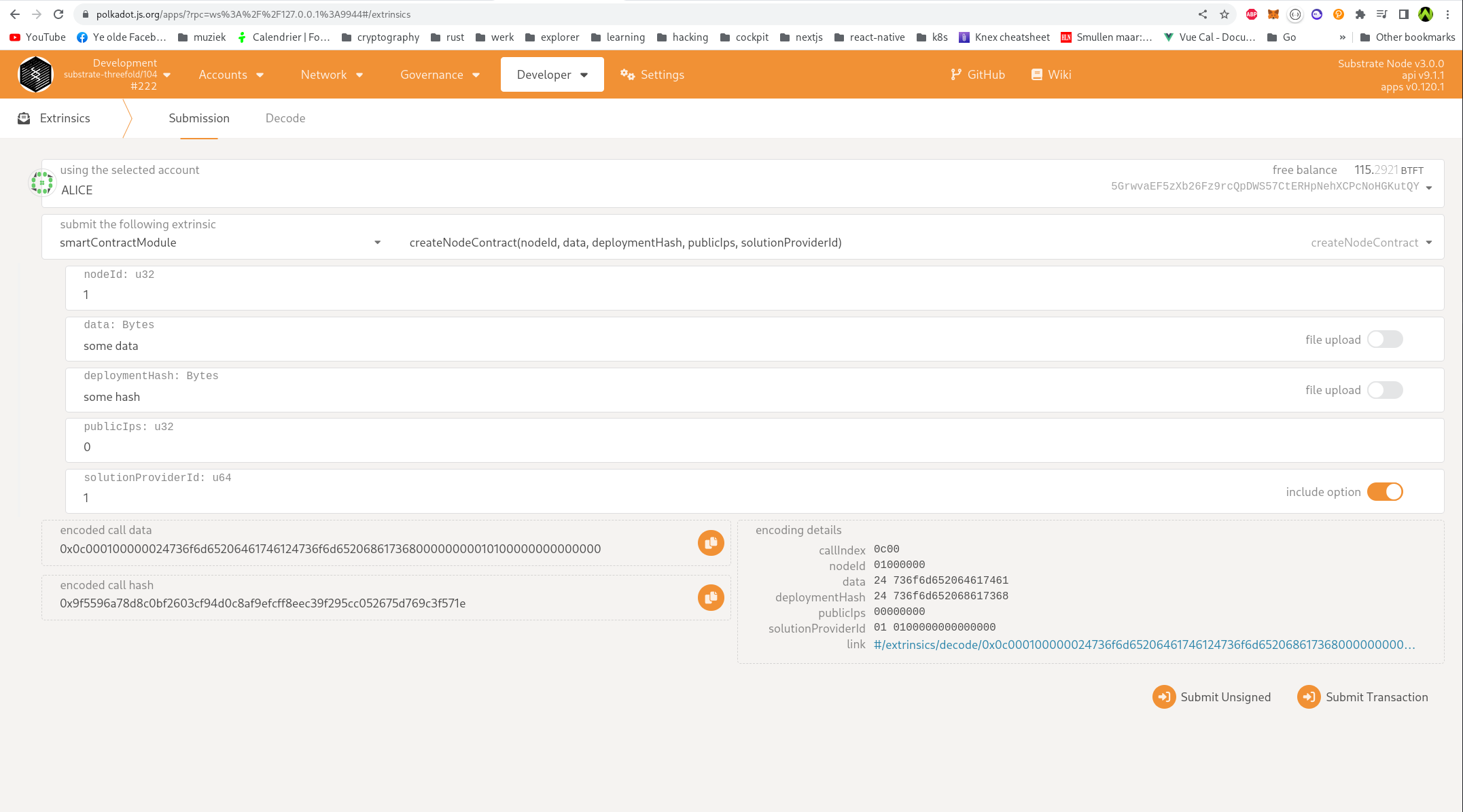This screenshot has height=812, width=1463.
Task: Expand the selected account dropdown
Action: [x=1428, y=188]
